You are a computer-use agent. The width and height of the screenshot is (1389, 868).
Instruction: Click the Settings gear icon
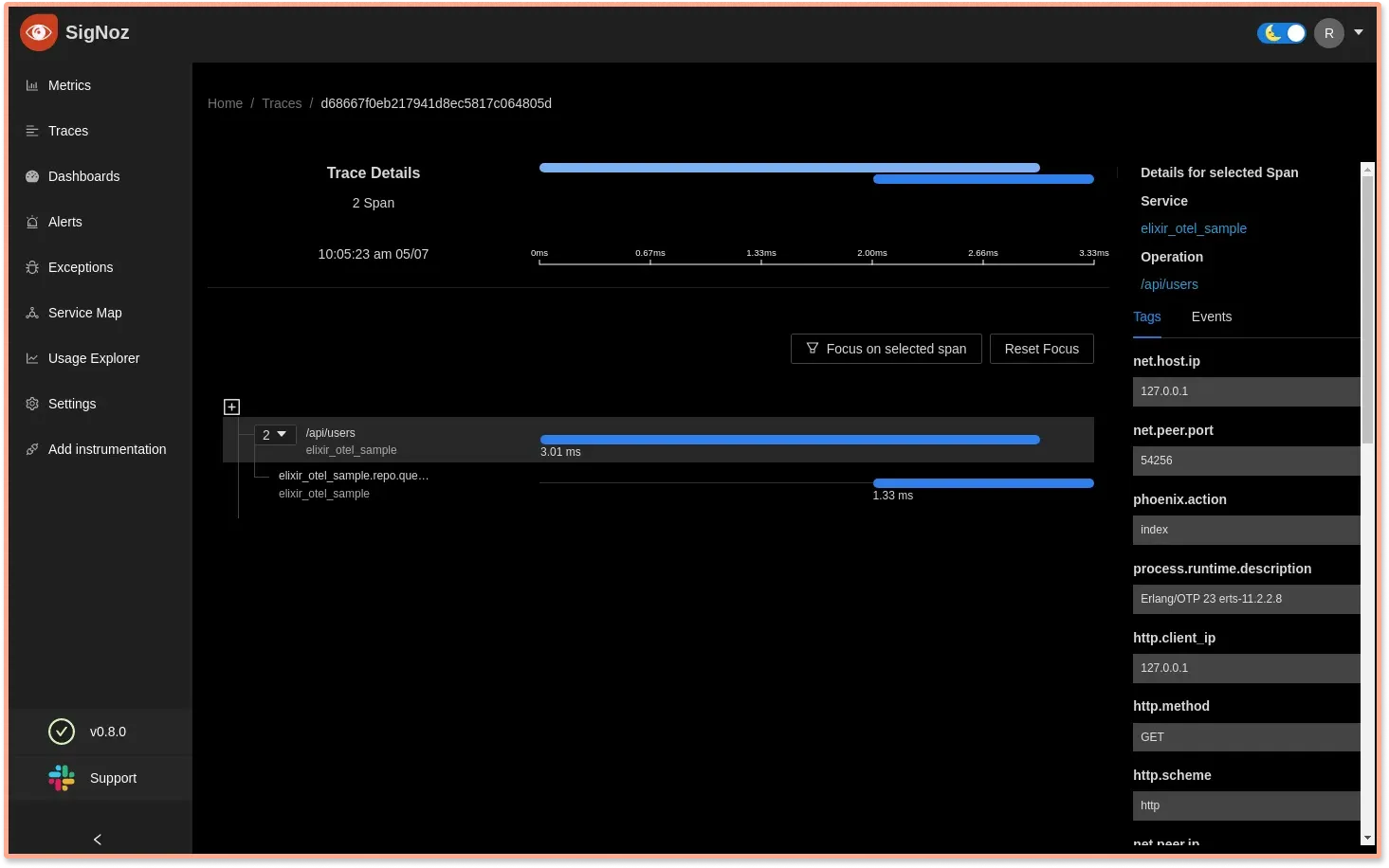[x=32, y=404]
